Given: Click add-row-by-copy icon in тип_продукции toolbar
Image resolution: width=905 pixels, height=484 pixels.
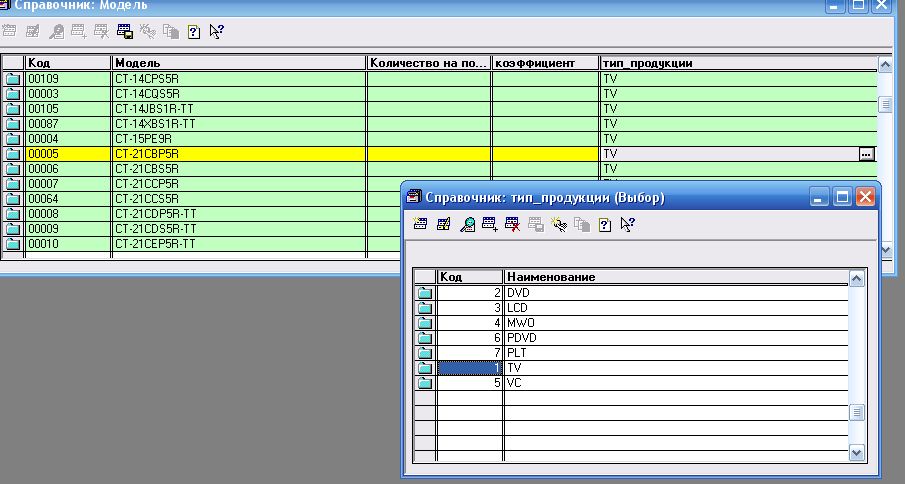Looking at the screenshot, I should [x=489, y=225].
